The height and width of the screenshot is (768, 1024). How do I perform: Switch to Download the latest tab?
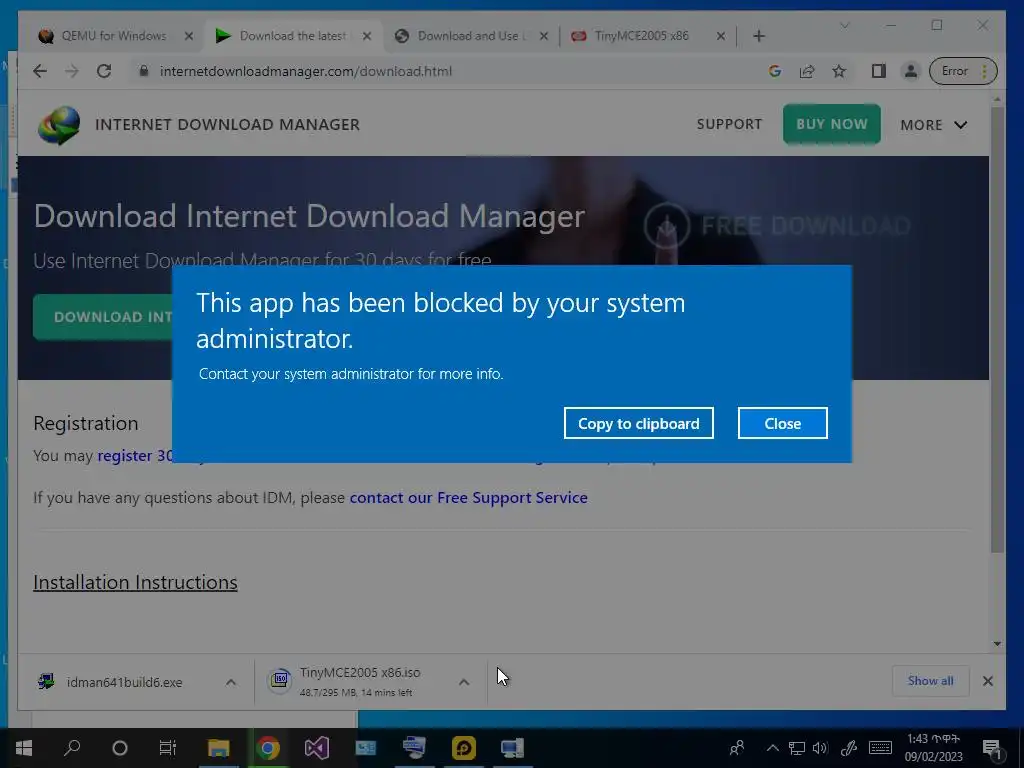(x=293, y=36)
